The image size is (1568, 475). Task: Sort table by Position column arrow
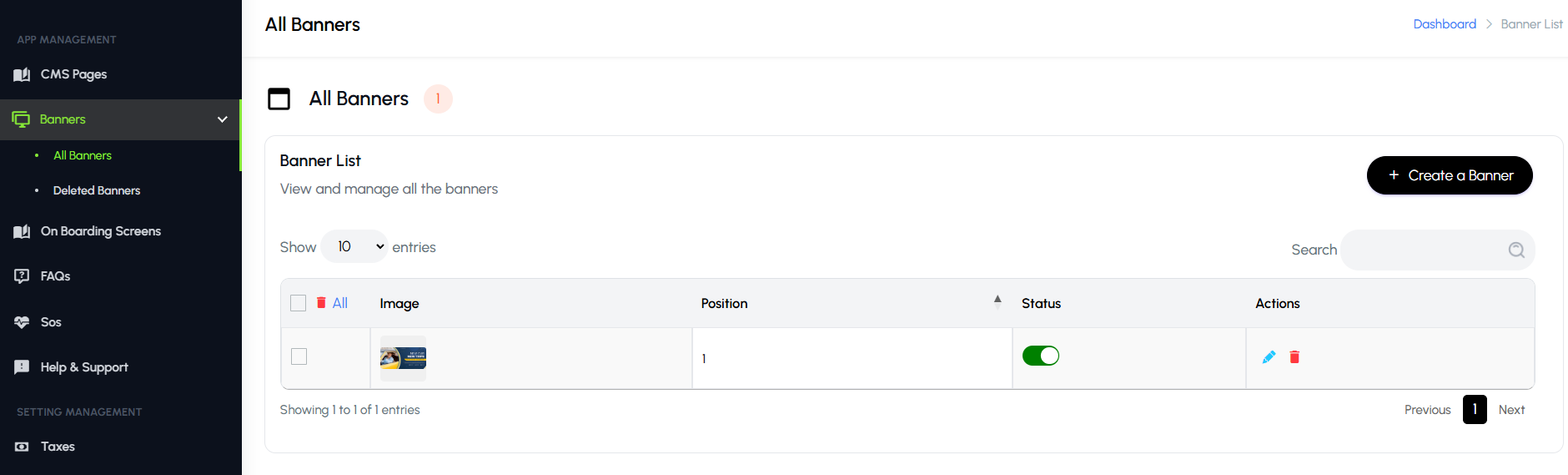(x=998, y=301)
